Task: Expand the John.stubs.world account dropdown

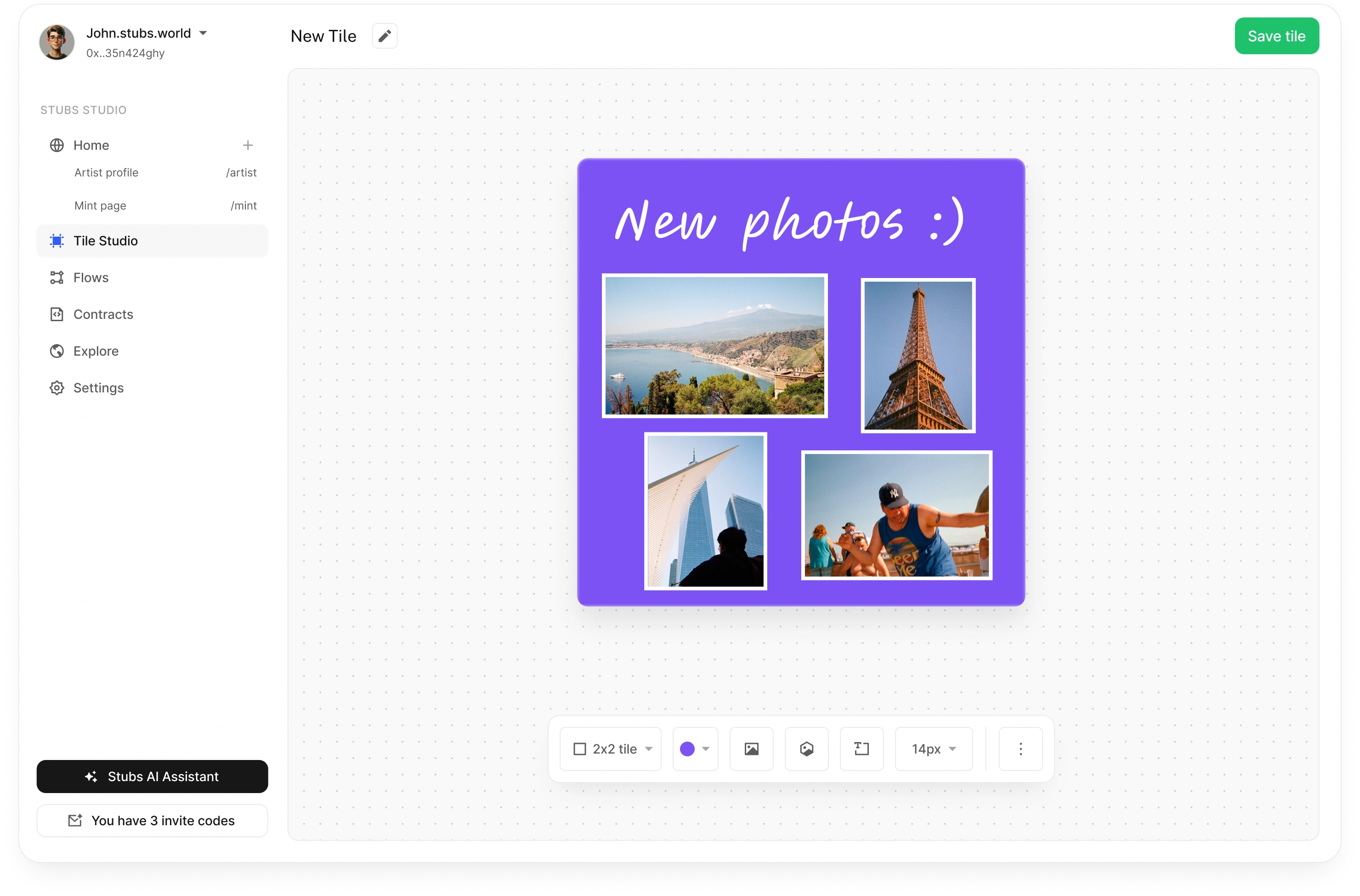Action: tap(204, 33)
